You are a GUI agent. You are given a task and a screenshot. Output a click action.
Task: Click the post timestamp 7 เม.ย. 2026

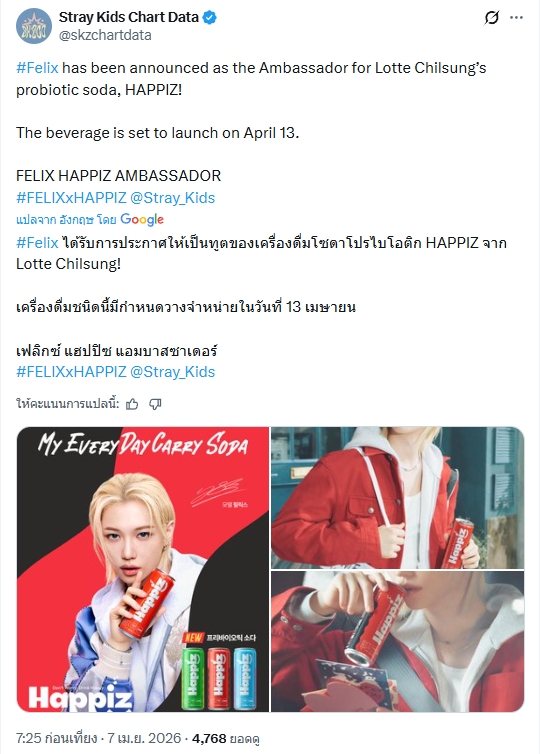coord(144,738)
